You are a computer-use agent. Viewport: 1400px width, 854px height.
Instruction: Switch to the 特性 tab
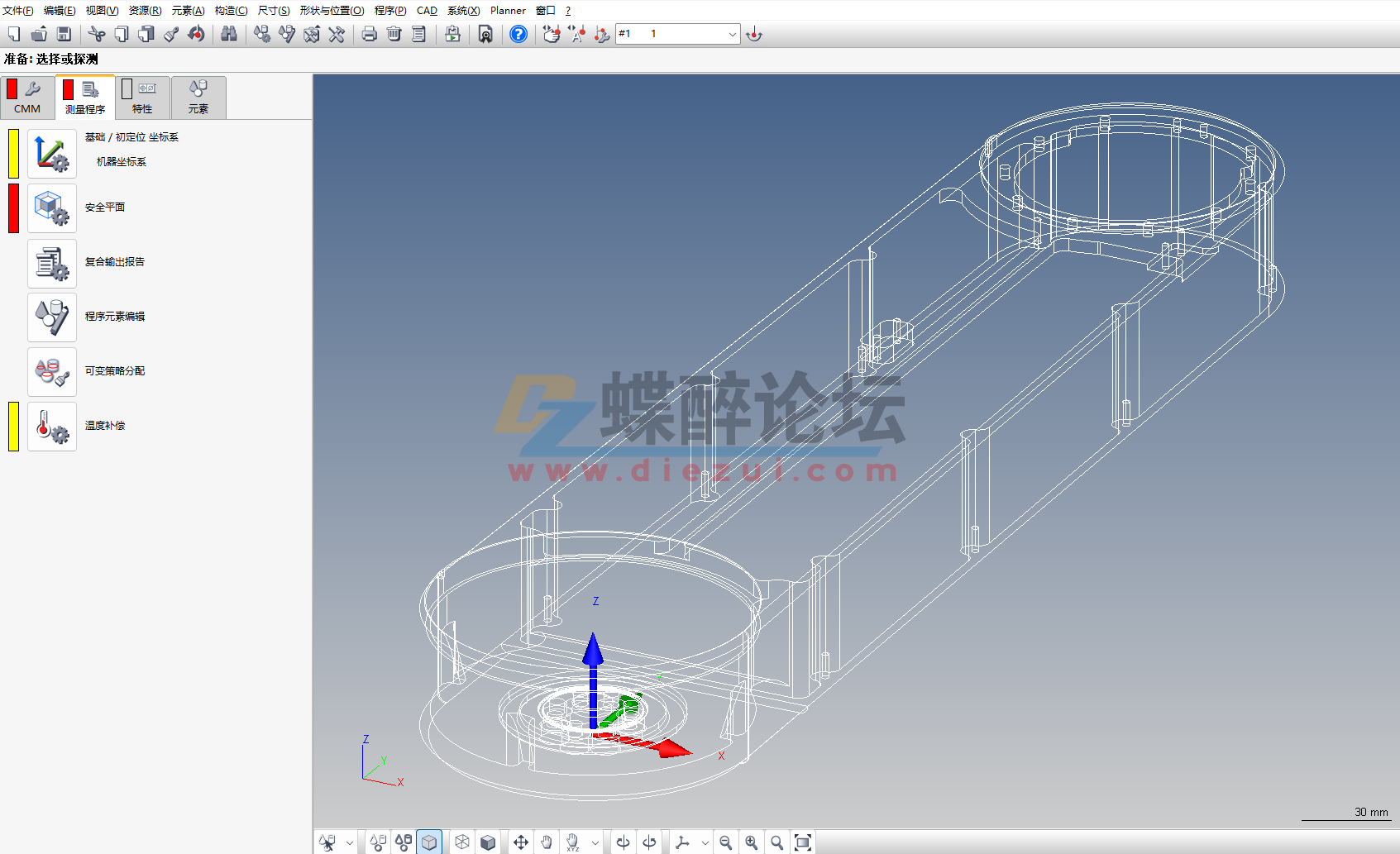(141, 97)
